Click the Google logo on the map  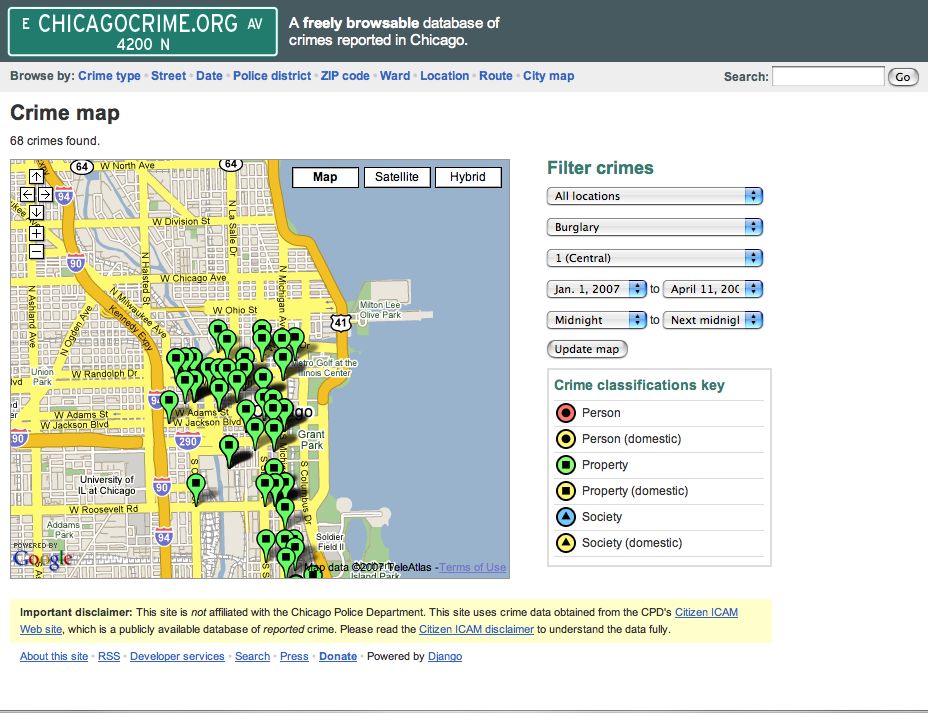click(x=42, y=559)
